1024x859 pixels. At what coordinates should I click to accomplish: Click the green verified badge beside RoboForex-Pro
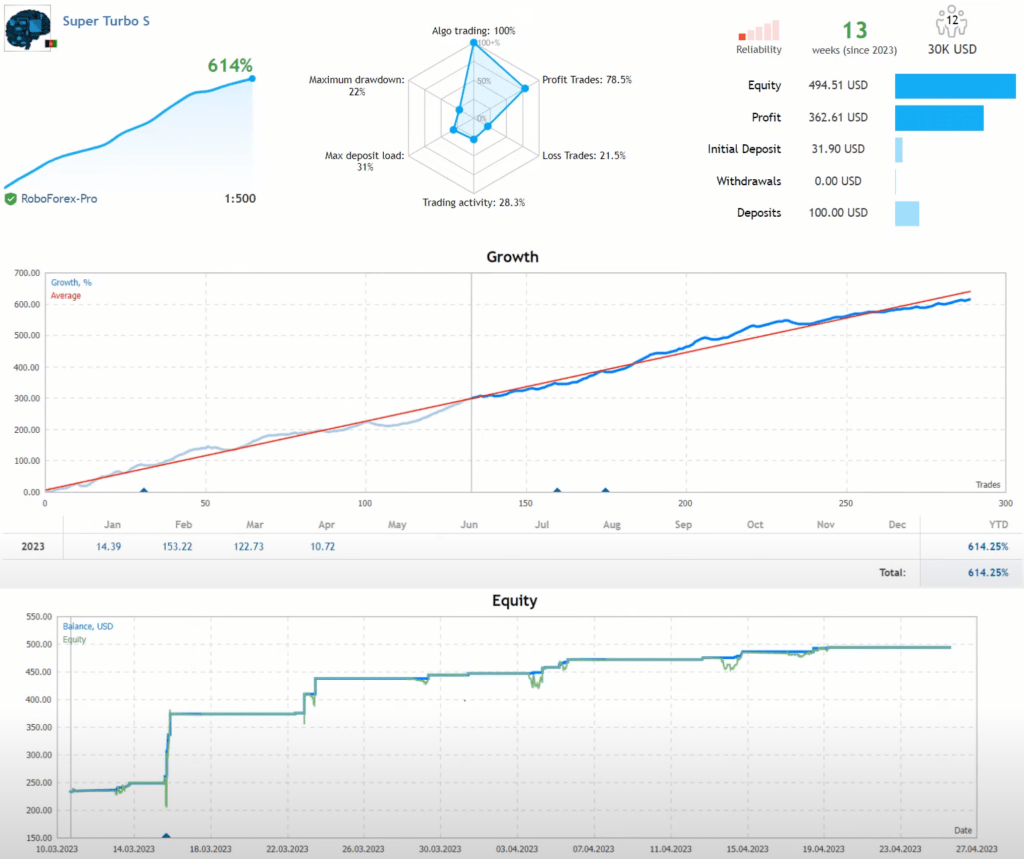point(12,199)
